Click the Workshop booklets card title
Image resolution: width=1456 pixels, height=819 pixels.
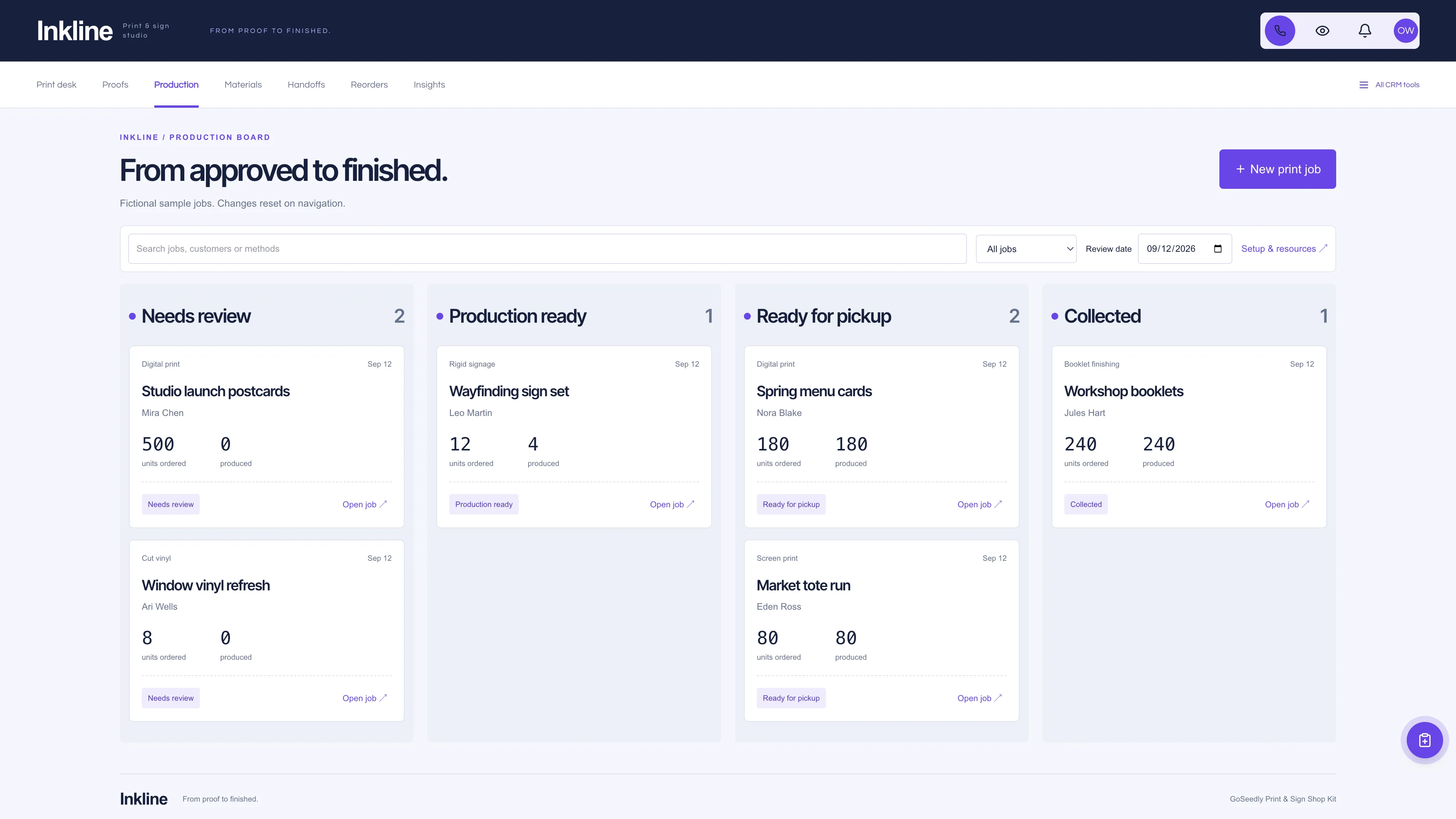(1123, 391)
